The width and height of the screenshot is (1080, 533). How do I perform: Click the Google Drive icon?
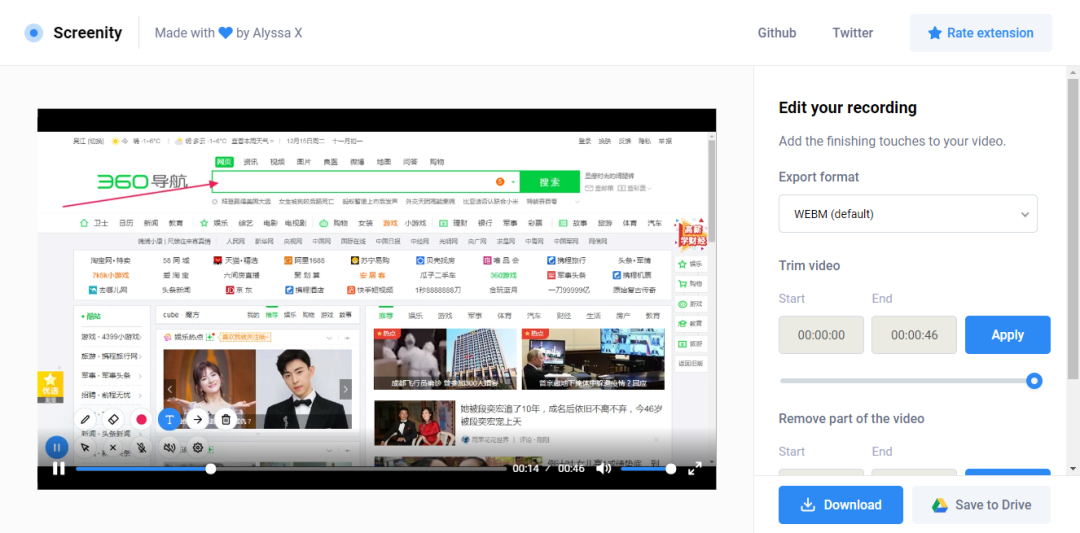939,505
